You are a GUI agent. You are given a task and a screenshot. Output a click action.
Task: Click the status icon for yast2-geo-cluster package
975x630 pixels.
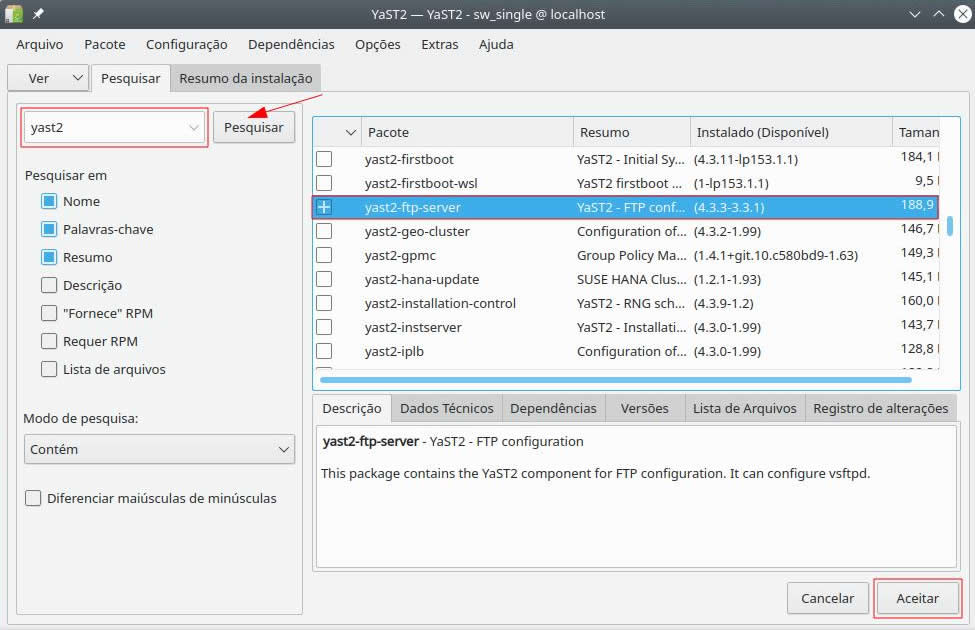[x=324, y=231]
